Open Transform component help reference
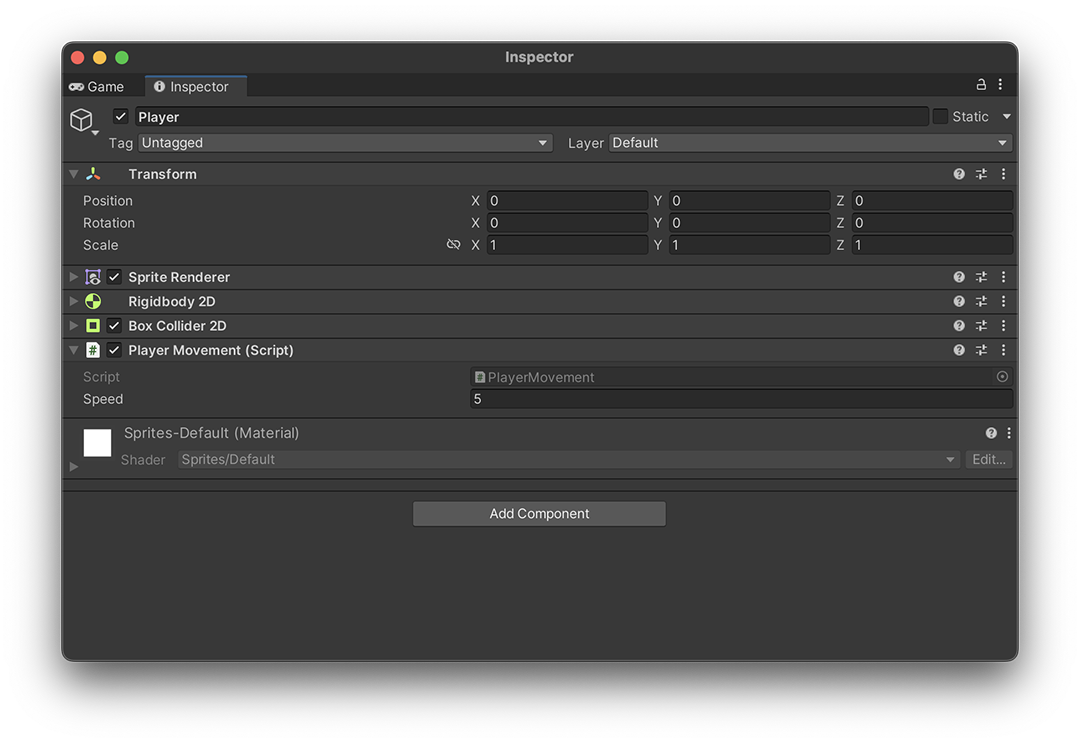The width and height of the screenshot is (1080, 743). coord(959,174)
